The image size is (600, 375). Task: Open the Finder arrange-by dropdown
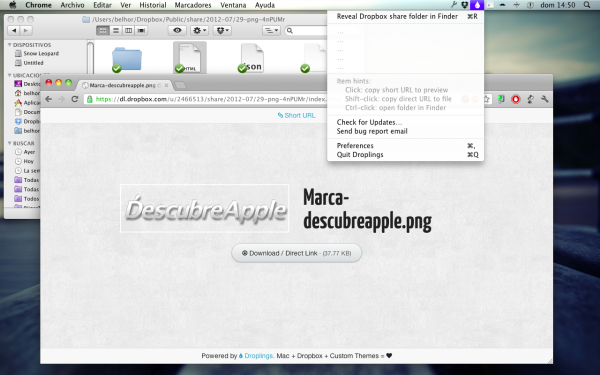(x=271, y=30)
